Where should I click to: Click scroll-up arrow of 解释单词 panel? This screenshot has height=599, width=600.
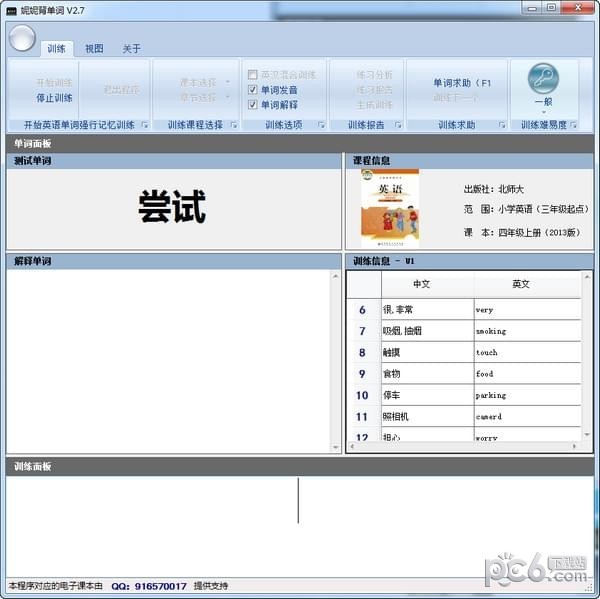336,276
